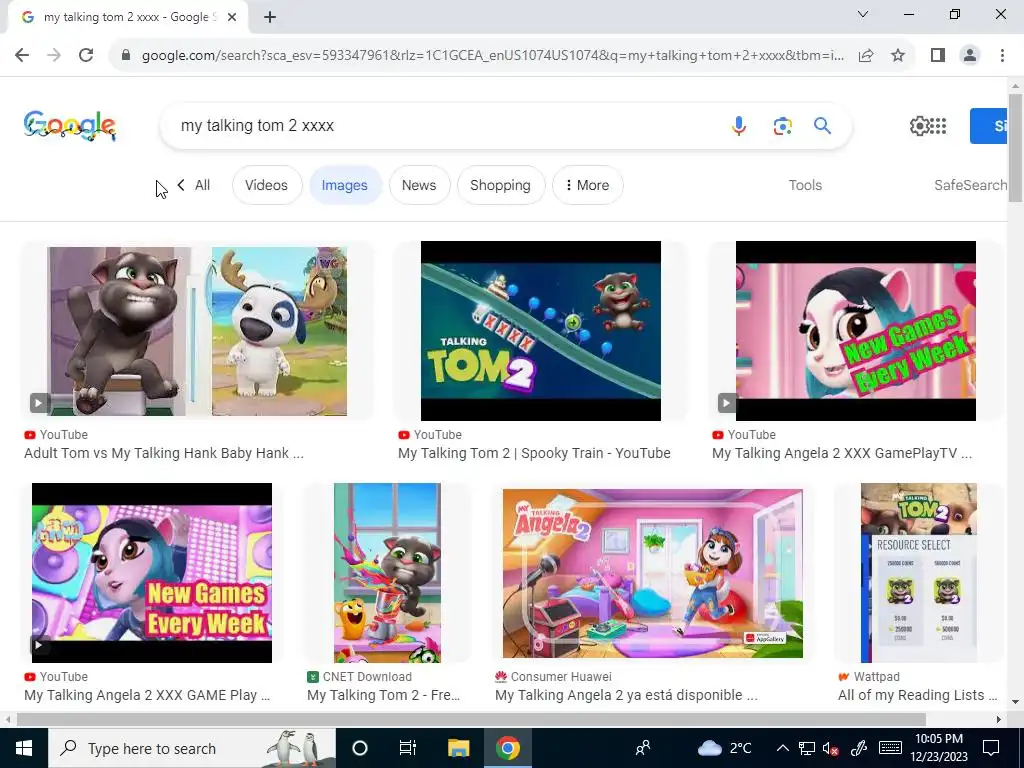This screenshot has width=1024, height=768.
Task: Click the muted volume speaker icon
Action: [831, 748]
